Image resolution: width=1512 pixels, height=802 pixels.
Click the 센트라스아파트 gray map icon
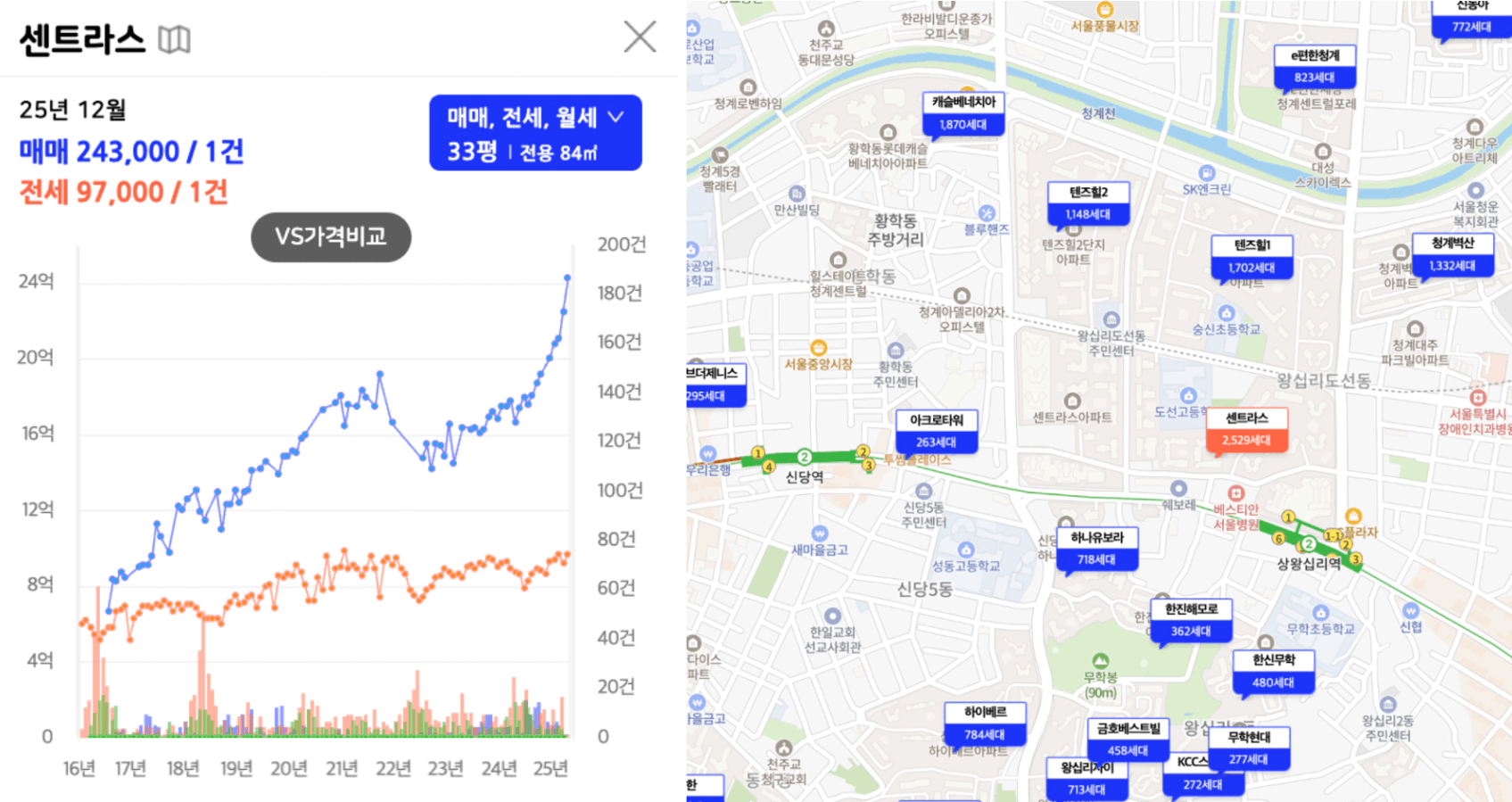[1072, 401]
